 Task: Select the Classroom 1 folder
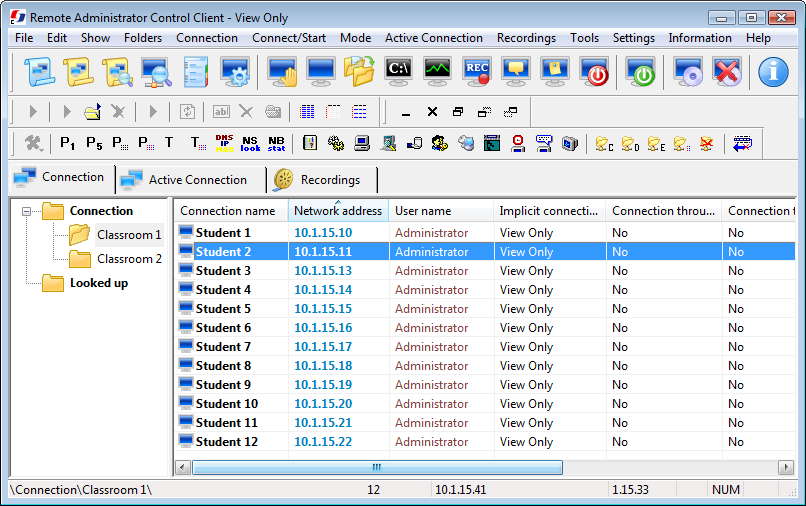tap(129, 235)
